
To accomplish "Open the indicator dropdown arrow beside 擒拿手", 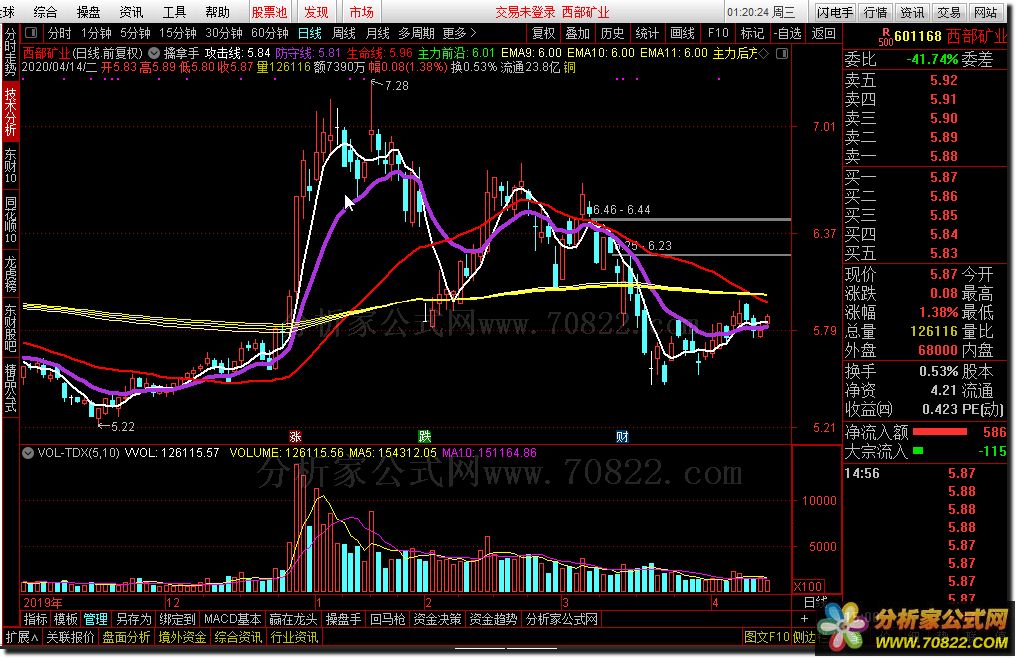I will tap(154, 53).
